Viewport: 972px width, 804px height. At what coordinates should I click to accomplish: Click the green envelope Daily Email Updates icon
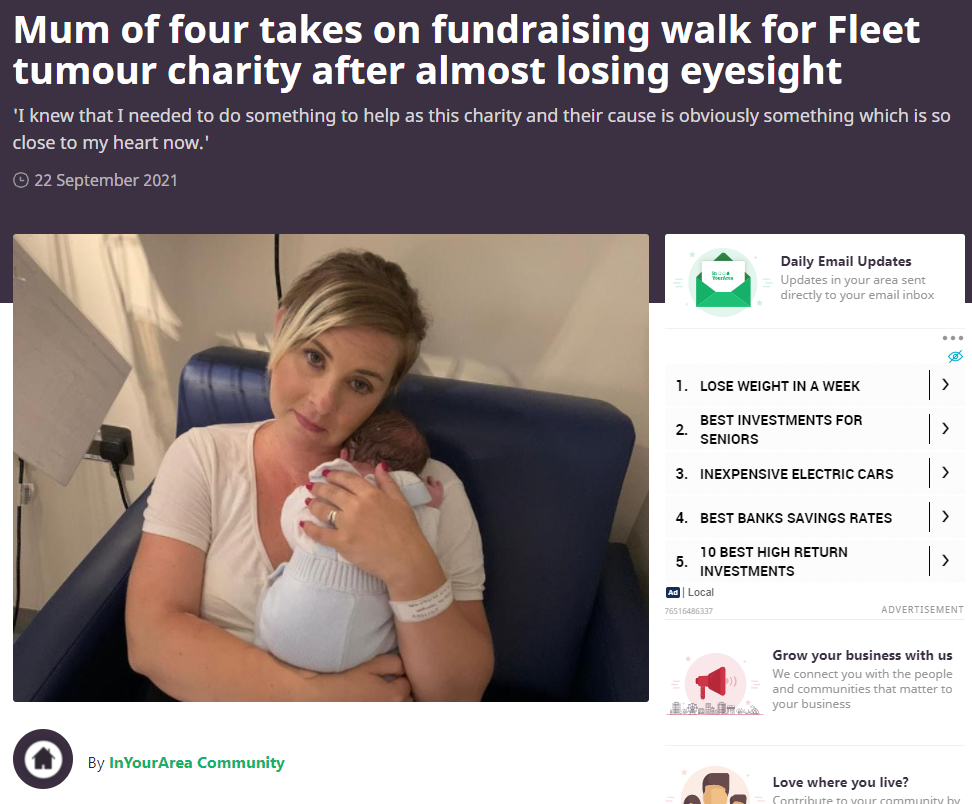[723, 282]
